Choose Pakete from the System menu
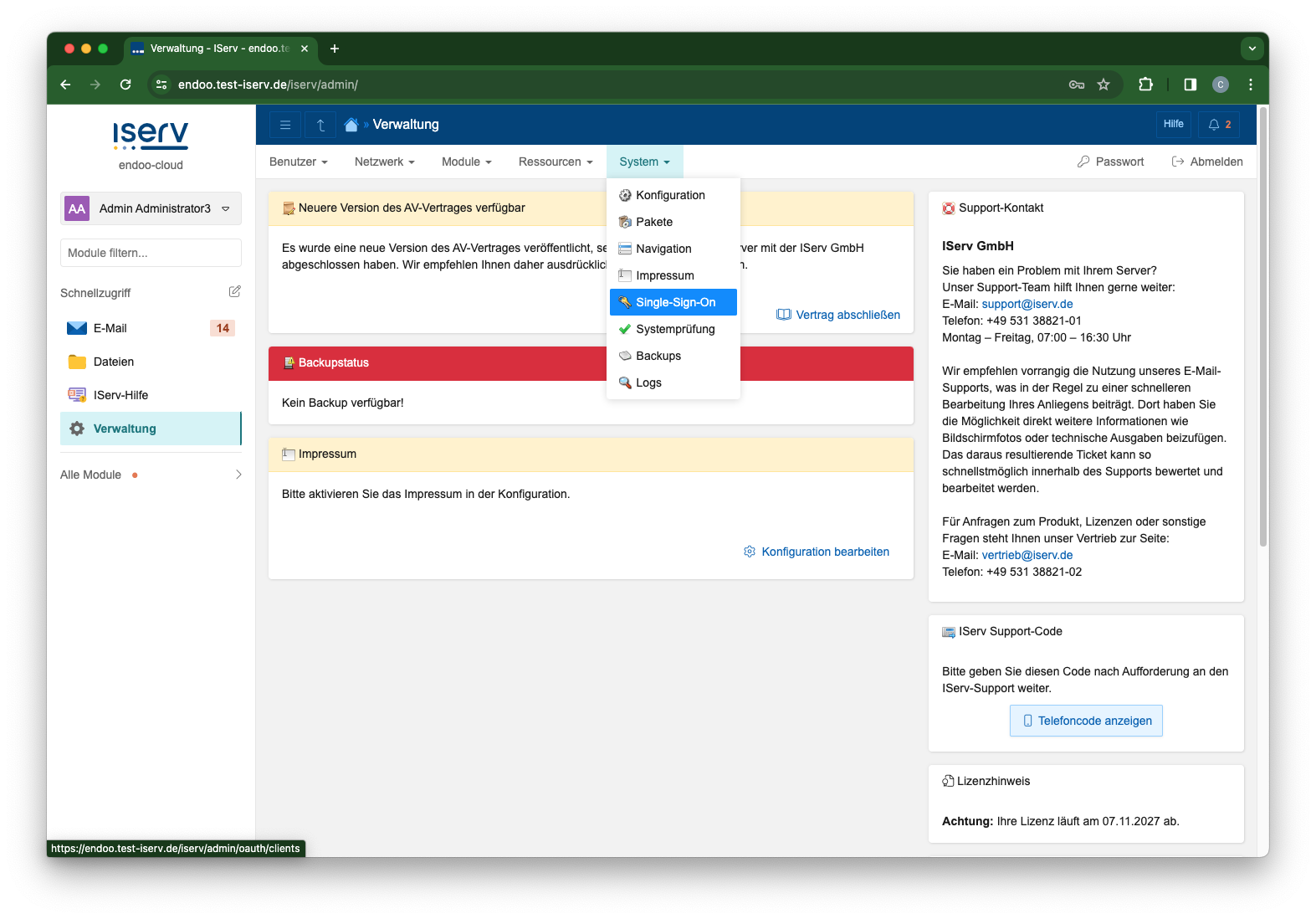Screen dimensions: 1316x919 pyautogui.click(x=673, y=222)
